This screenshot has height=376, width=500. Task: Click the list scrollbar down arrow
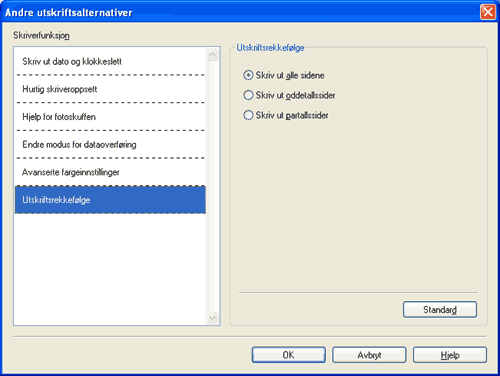tap(212, 318)
